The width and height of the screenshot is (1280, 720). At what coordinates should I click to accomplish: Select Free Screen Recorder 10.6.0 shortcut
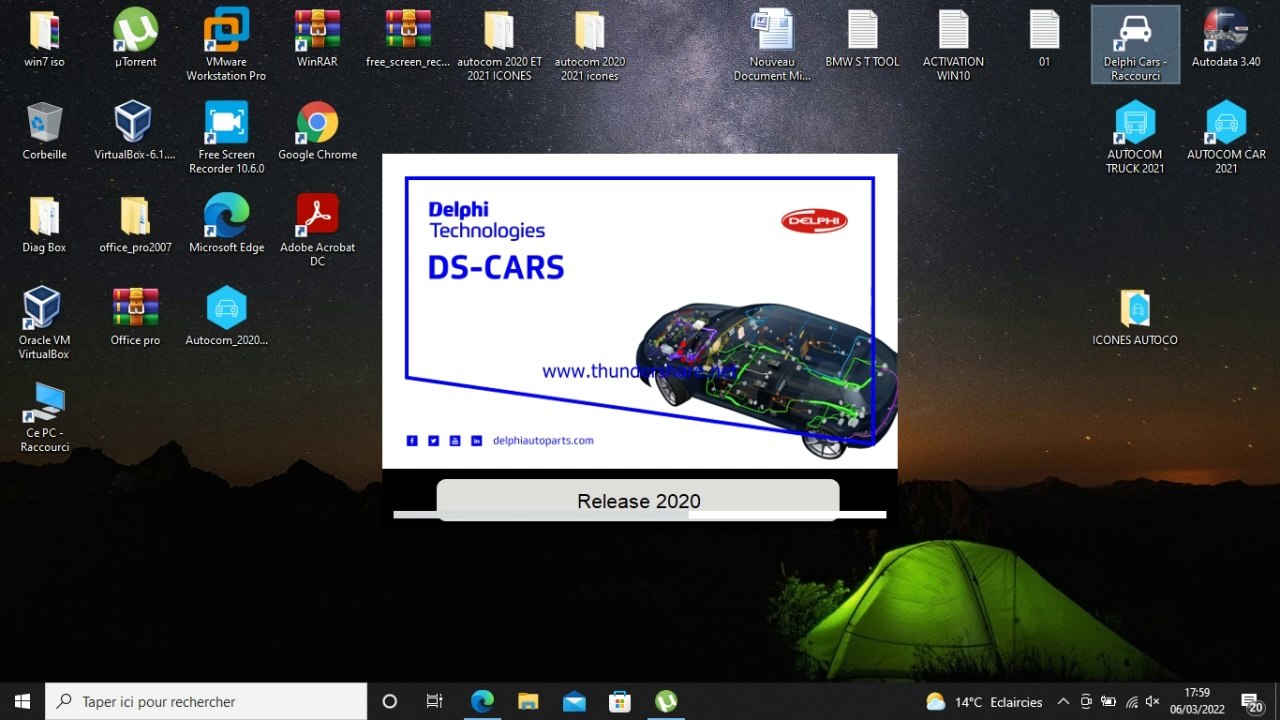pyautogui.click(x=226, y=138)
